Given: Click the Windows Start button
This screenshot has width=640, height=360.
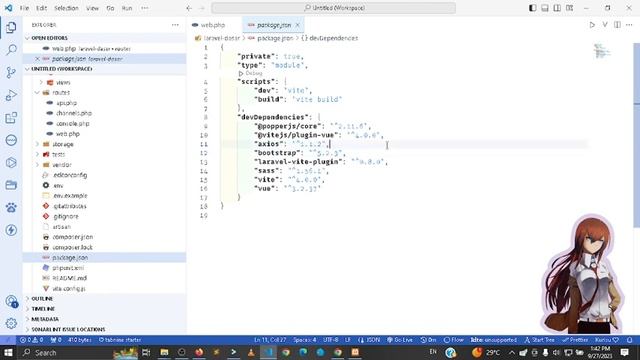Looking at the screenshot, I should pyautogui.click(x=8, y=352).
